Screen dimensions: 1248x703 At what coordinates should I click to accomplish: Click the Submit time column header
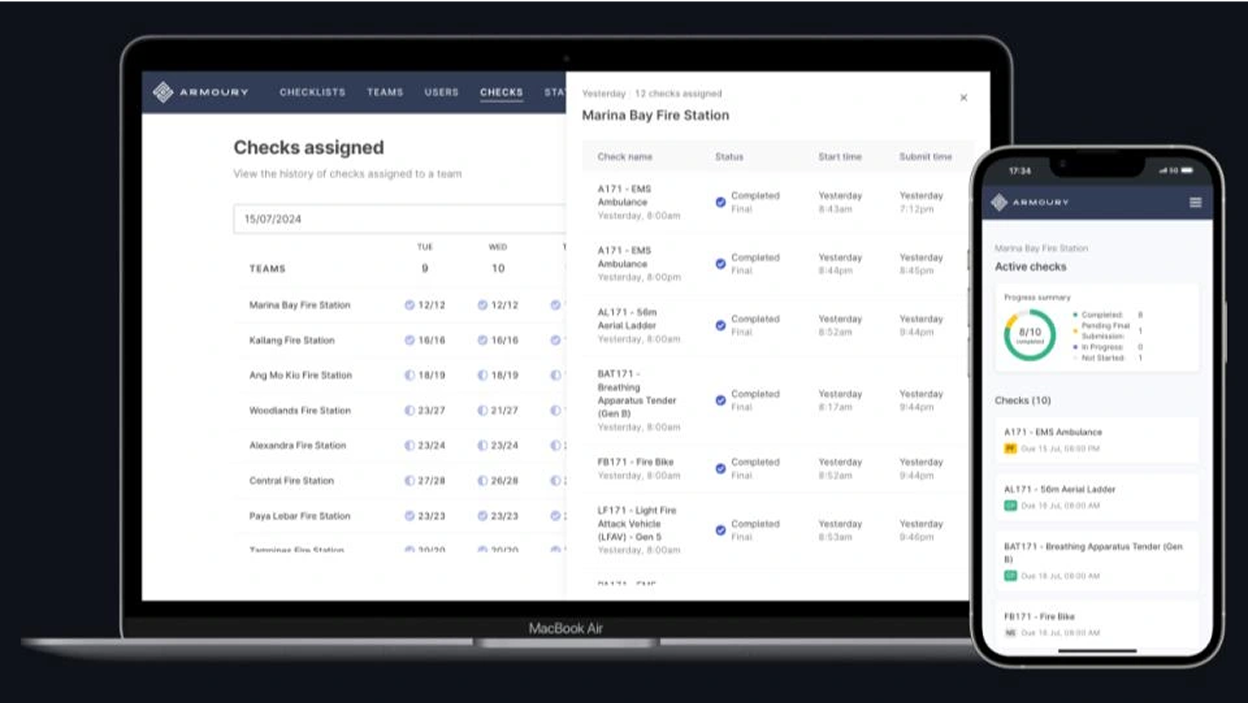click(x=926, y=157)
